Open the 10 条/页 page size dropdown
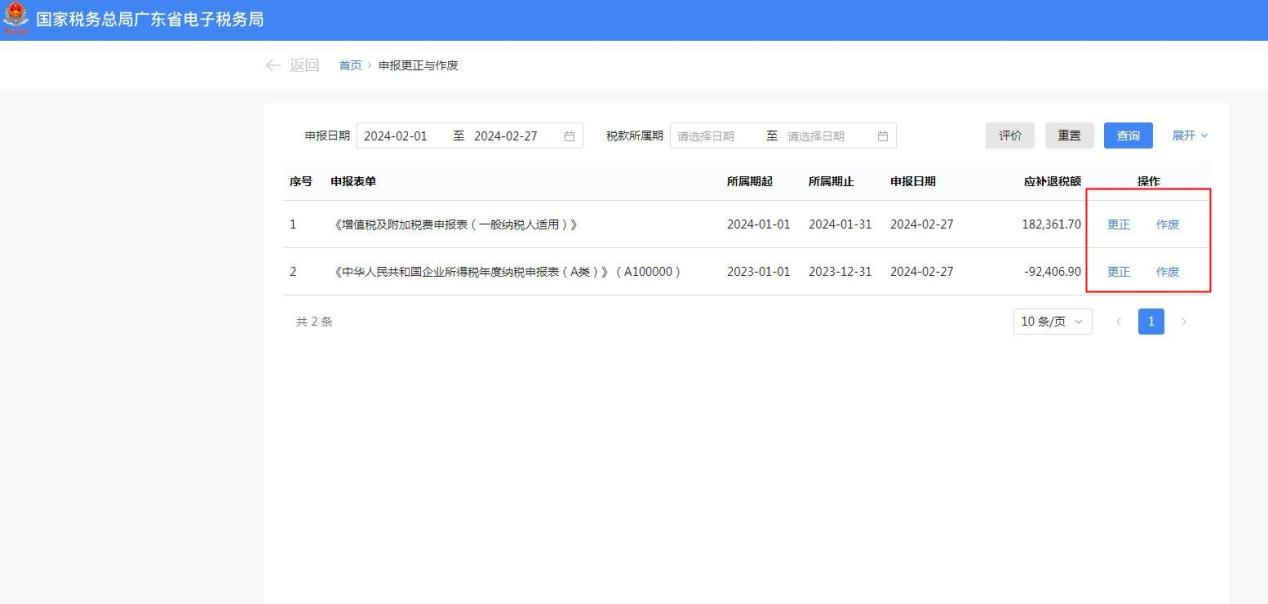This screenshot has width=1268, height=604. pos(1052,322)
